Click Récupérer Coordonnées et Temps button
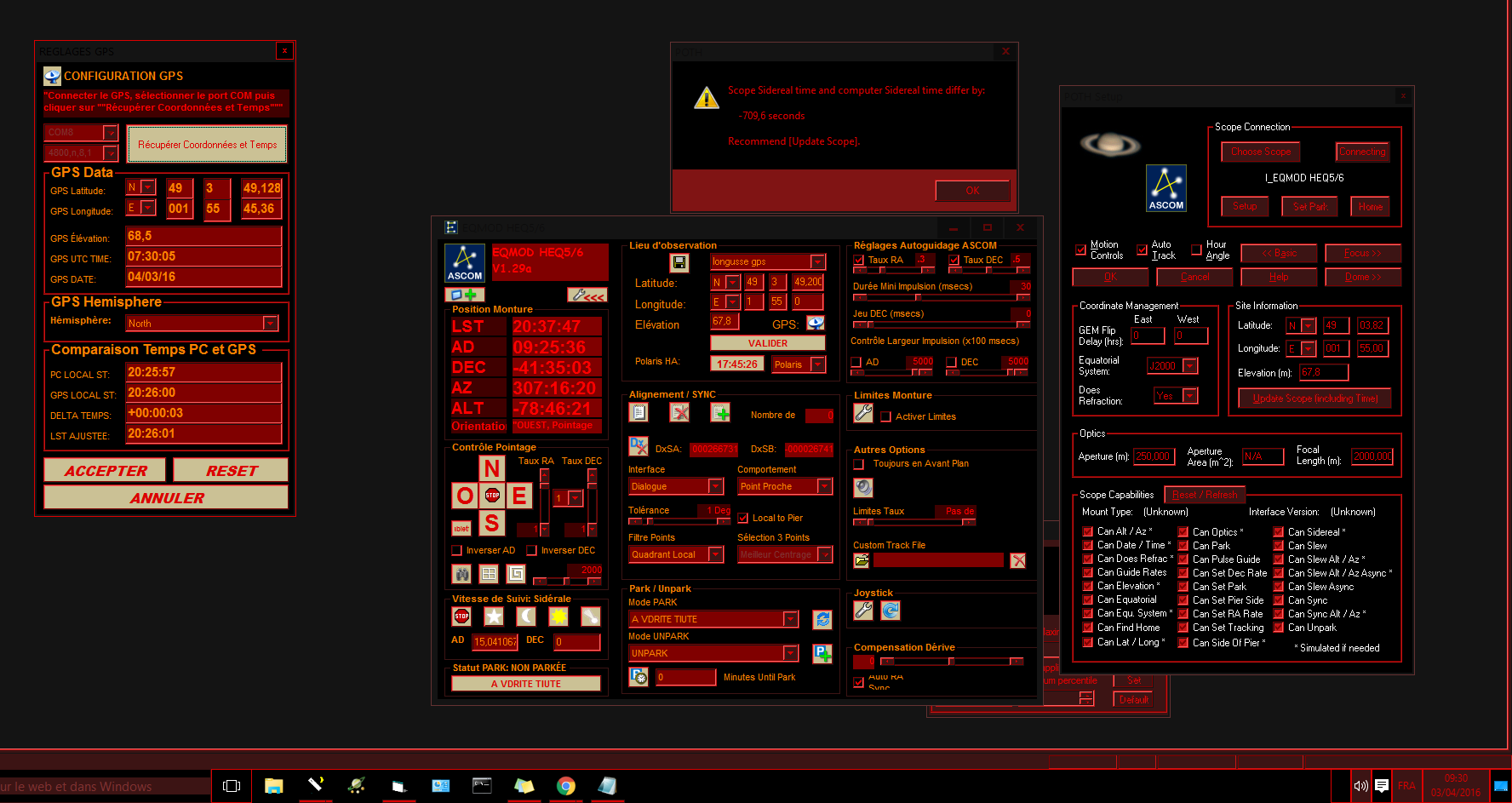Viewport: 1512px width, 803px height. click(208, 144)
